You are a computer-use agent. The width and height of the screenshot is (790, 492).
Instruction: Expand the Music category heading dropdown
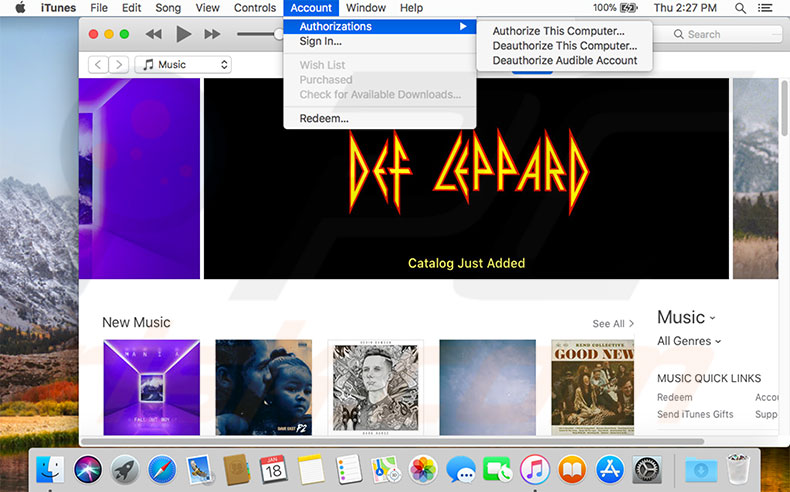point(686,318)
